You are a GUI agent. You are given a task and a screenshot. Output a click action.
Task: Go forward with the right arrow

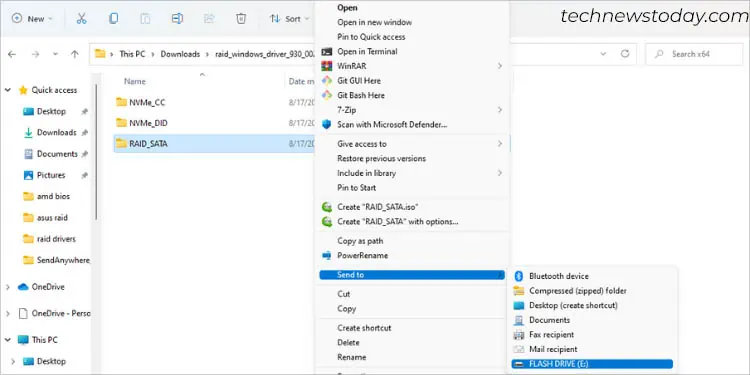click(35, 54)
